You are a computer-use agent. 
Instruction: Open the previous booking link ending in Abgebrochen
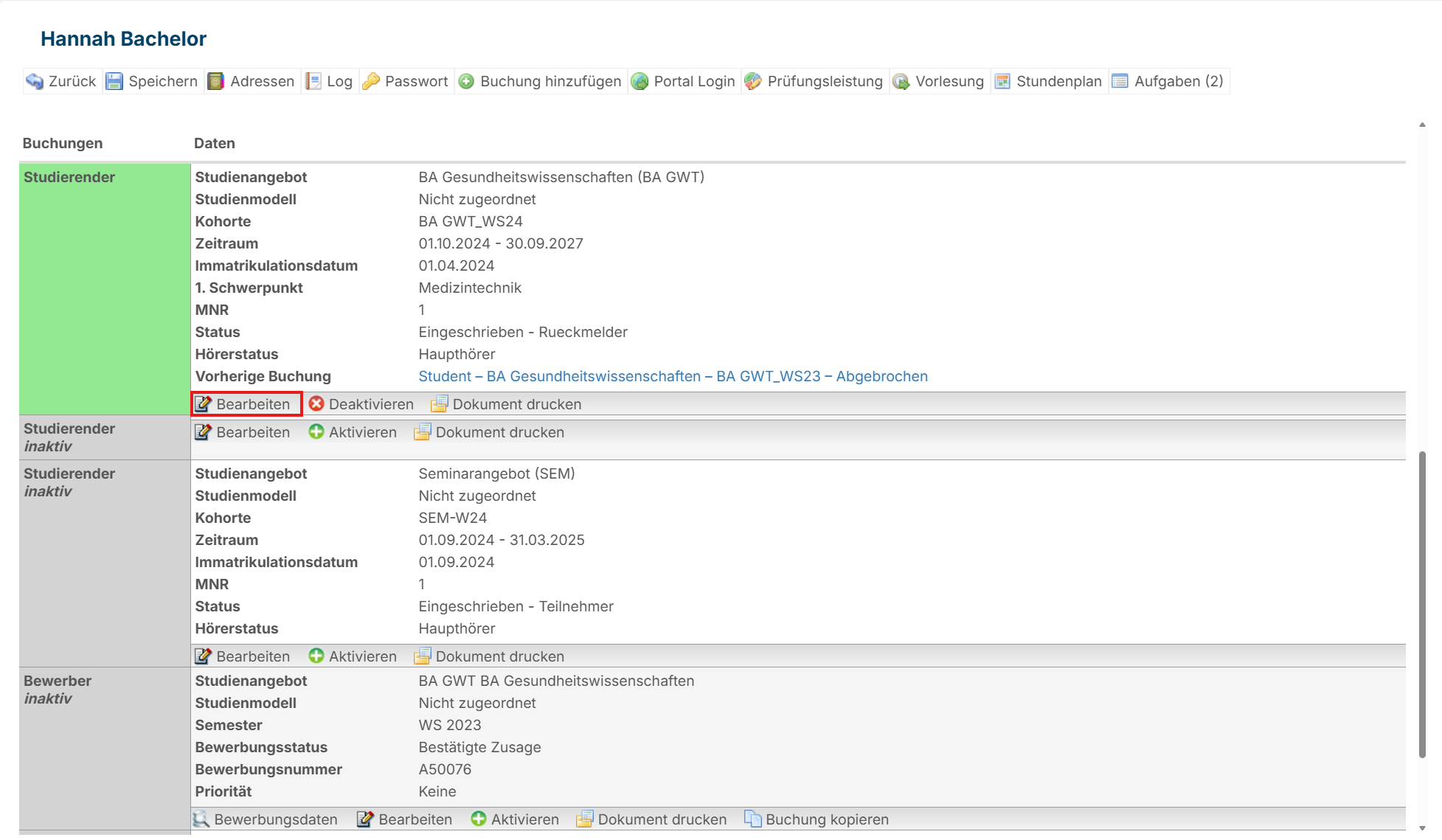(x=673, y=376)
